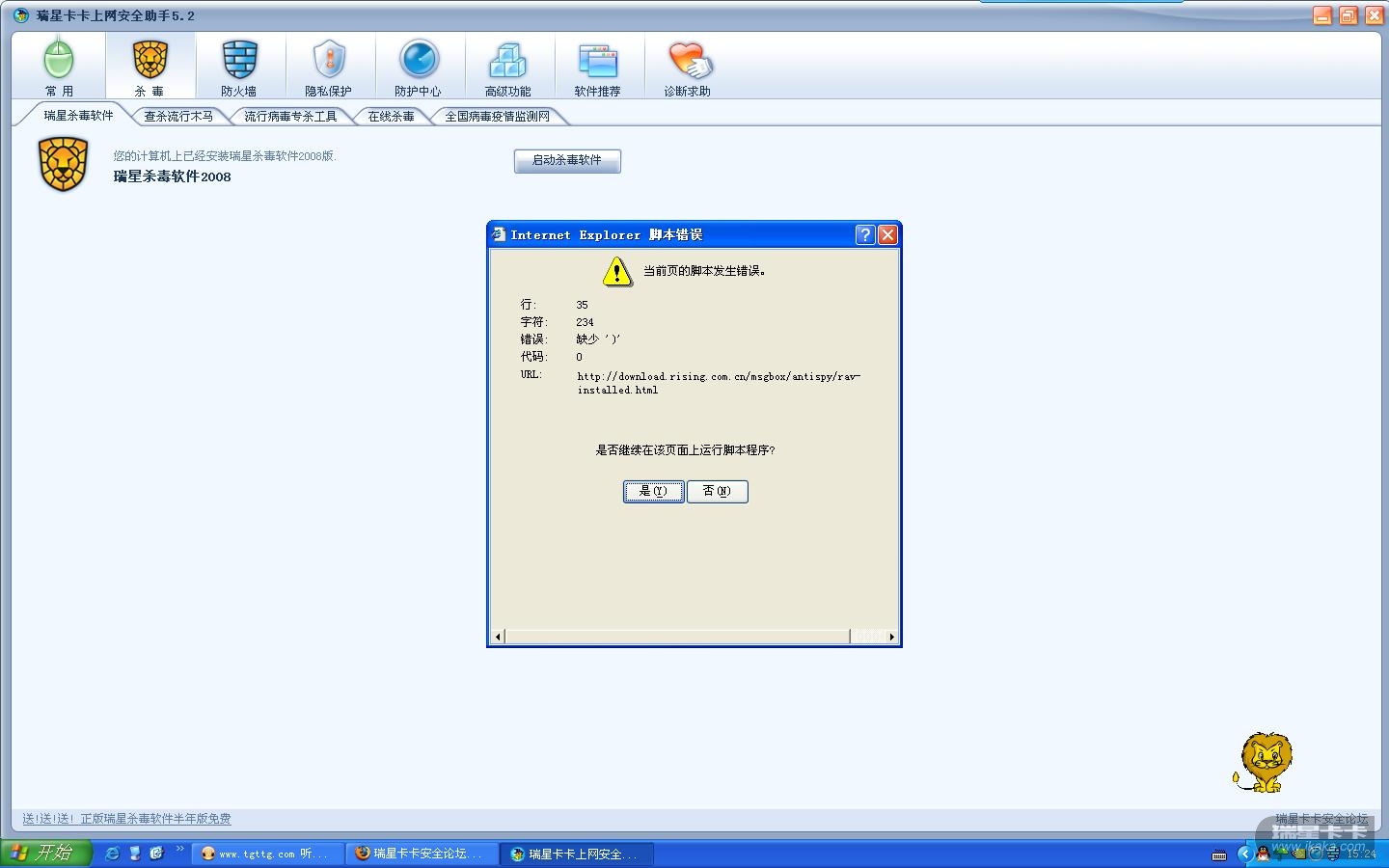Viewport: 1389px width, 868px height.
Task: Expand hidden system tray icons arrow
Action: click(x=1244, y=854)
